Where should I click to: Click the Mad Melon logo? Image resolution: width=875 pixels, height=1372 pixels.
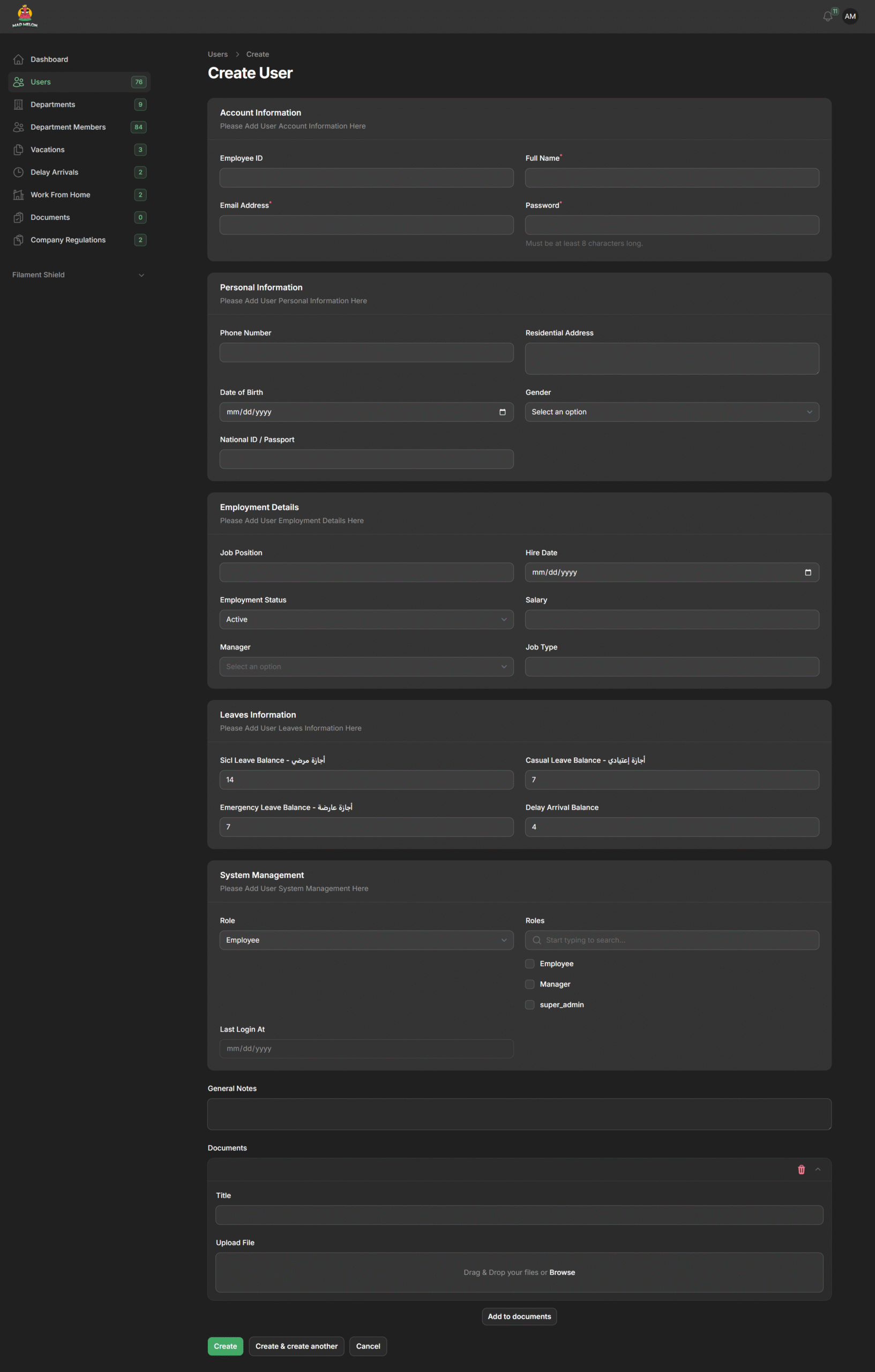click(x=25, y=16)
